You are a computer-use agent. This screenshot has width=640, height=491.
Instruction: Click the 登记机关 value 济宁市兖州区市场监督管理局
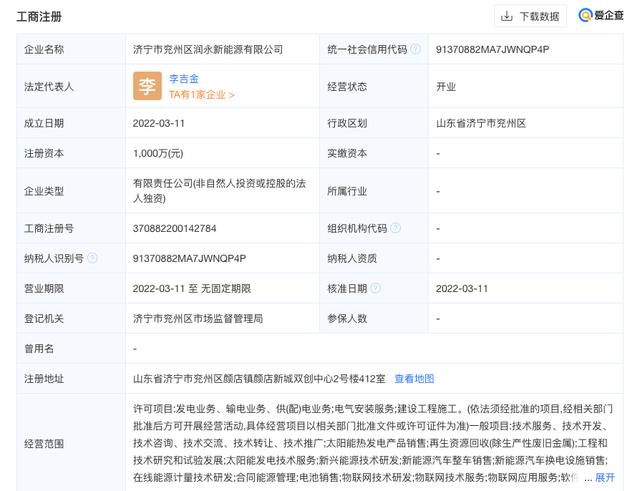click(198, 318)
